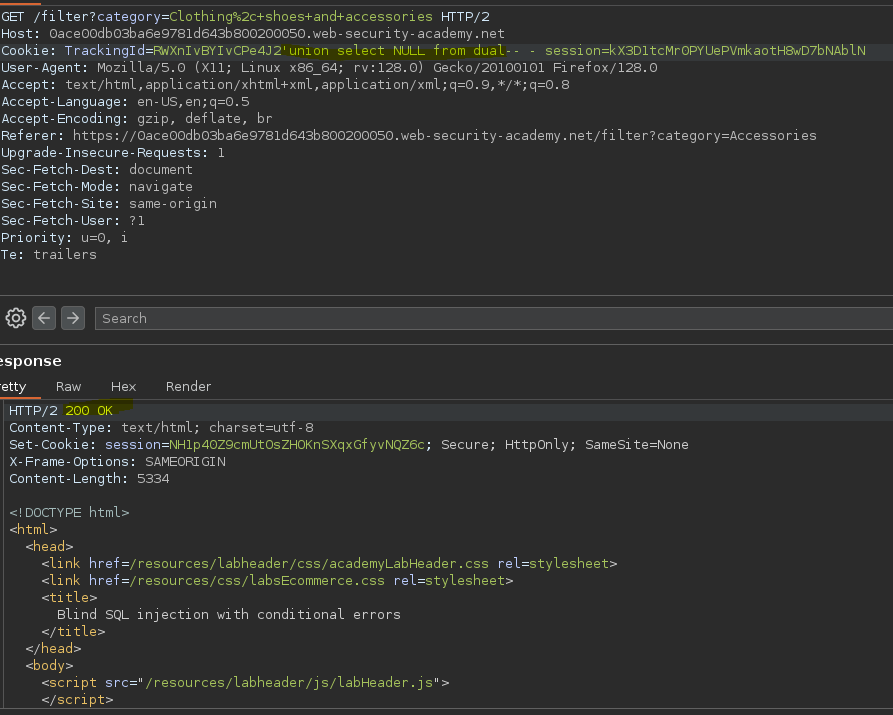Switch to the Raw response tab
Image resolution: width=893 pixels, height=715 pixels.
pyautogui.click(x=68, y=386)
